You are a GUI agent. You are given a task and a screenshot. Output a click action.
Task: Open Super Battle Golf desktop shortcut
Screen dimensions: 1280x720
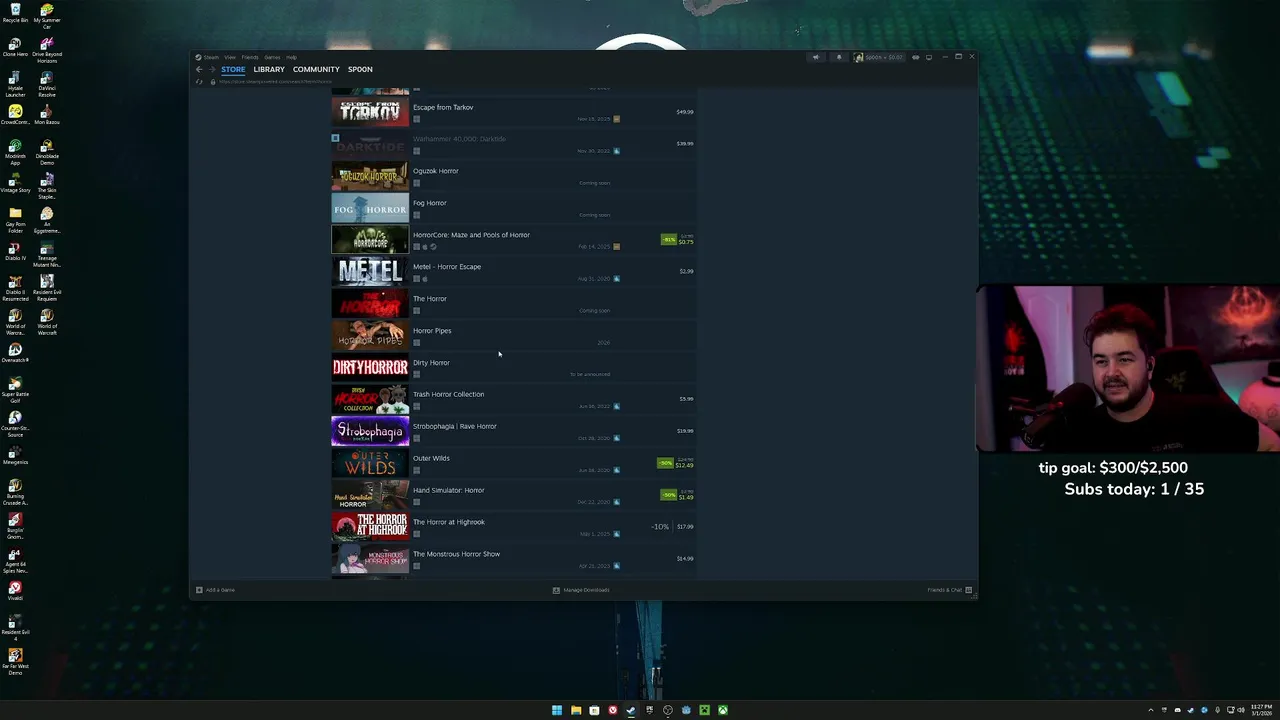click(x=15, y=390)
